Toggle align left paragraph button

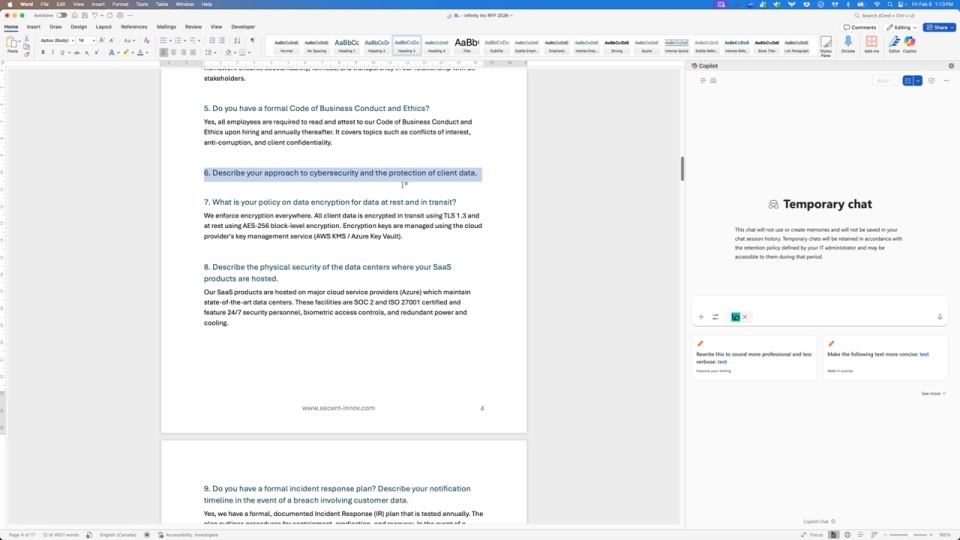[163, 53]
